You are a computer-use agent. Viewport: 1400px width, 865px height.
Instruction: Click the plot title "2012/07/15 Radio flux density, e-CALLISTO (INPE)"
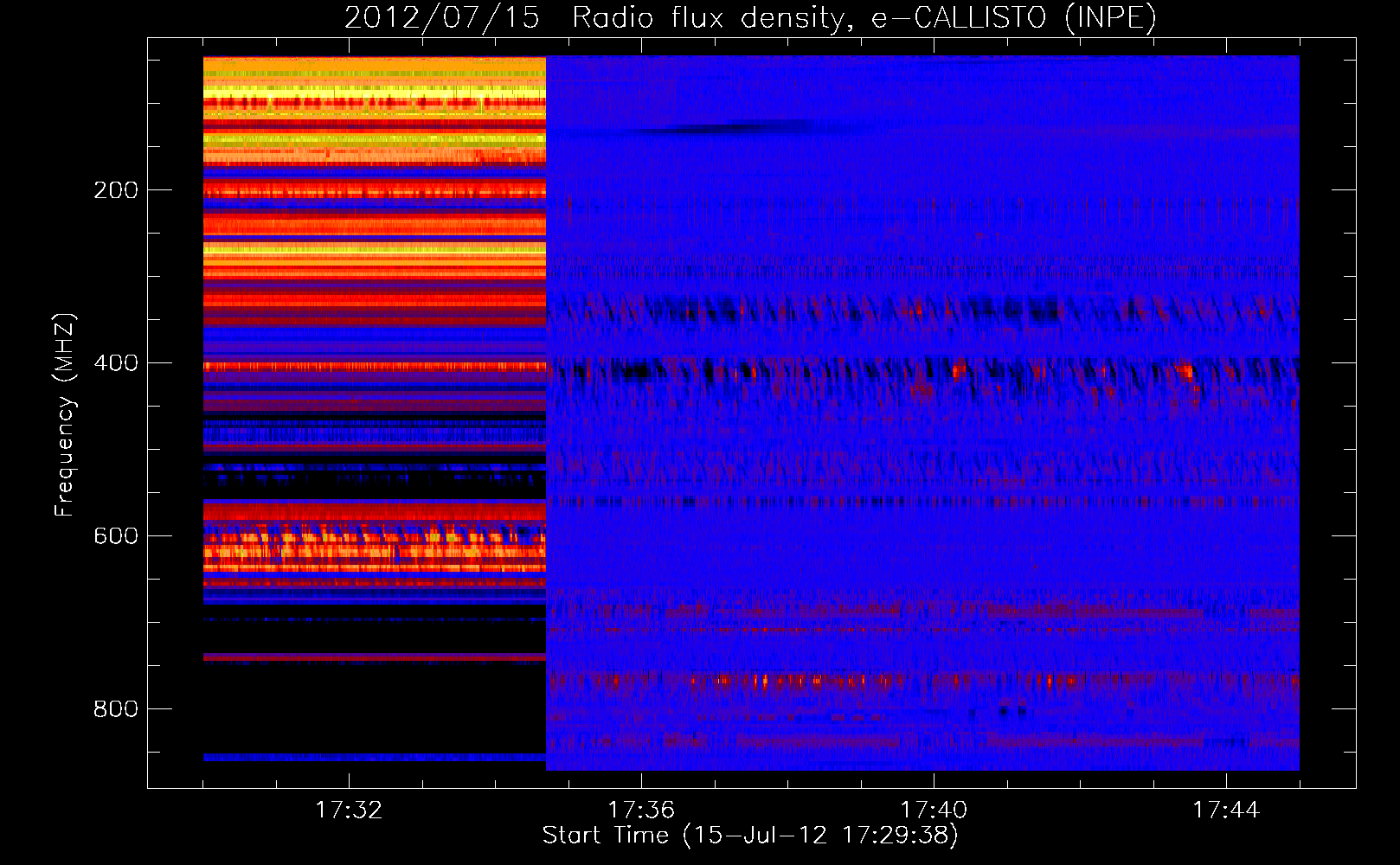coord(750,17)
